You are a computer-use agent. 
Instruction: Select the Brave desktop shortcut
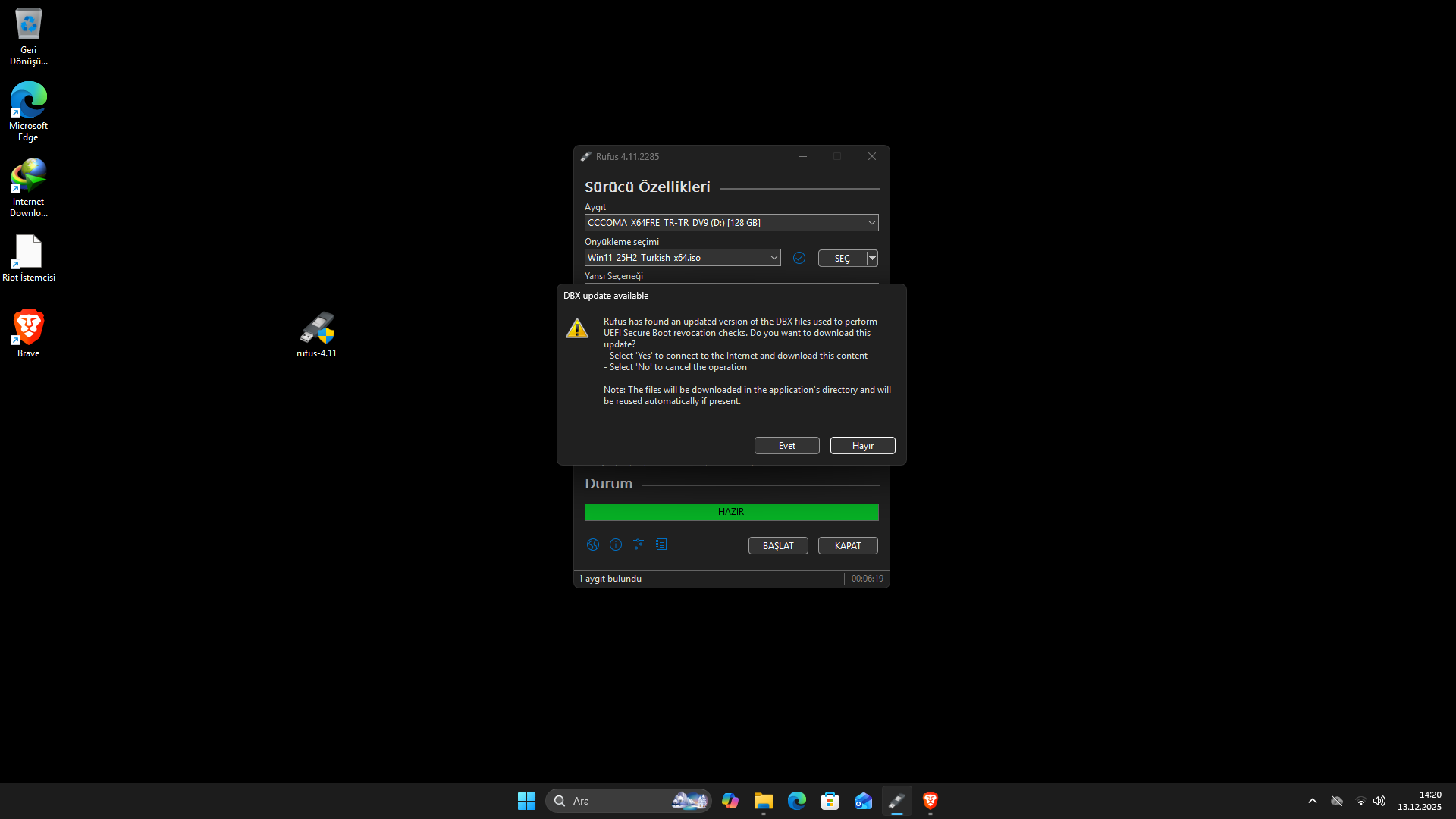point(29,334)
